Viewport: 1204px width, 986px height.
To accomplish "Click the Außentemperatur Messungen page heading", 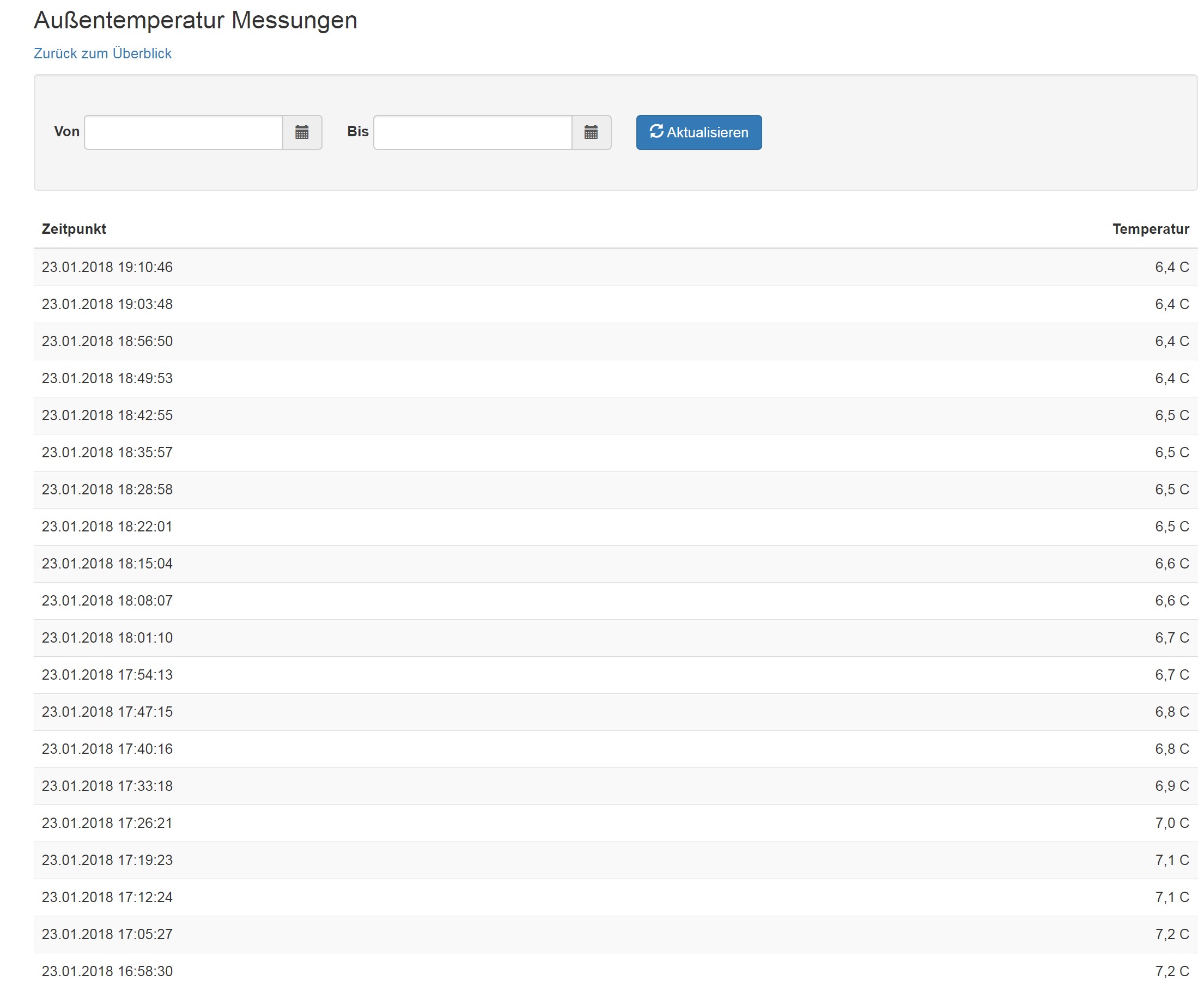I will pos(195,21).
